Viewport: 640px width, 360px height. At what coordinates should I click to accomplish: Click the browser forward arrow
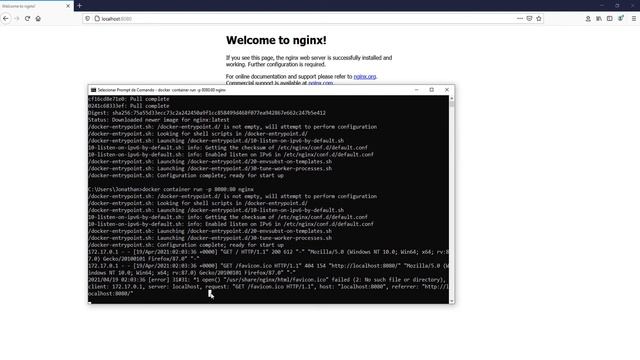coord(17,18)
